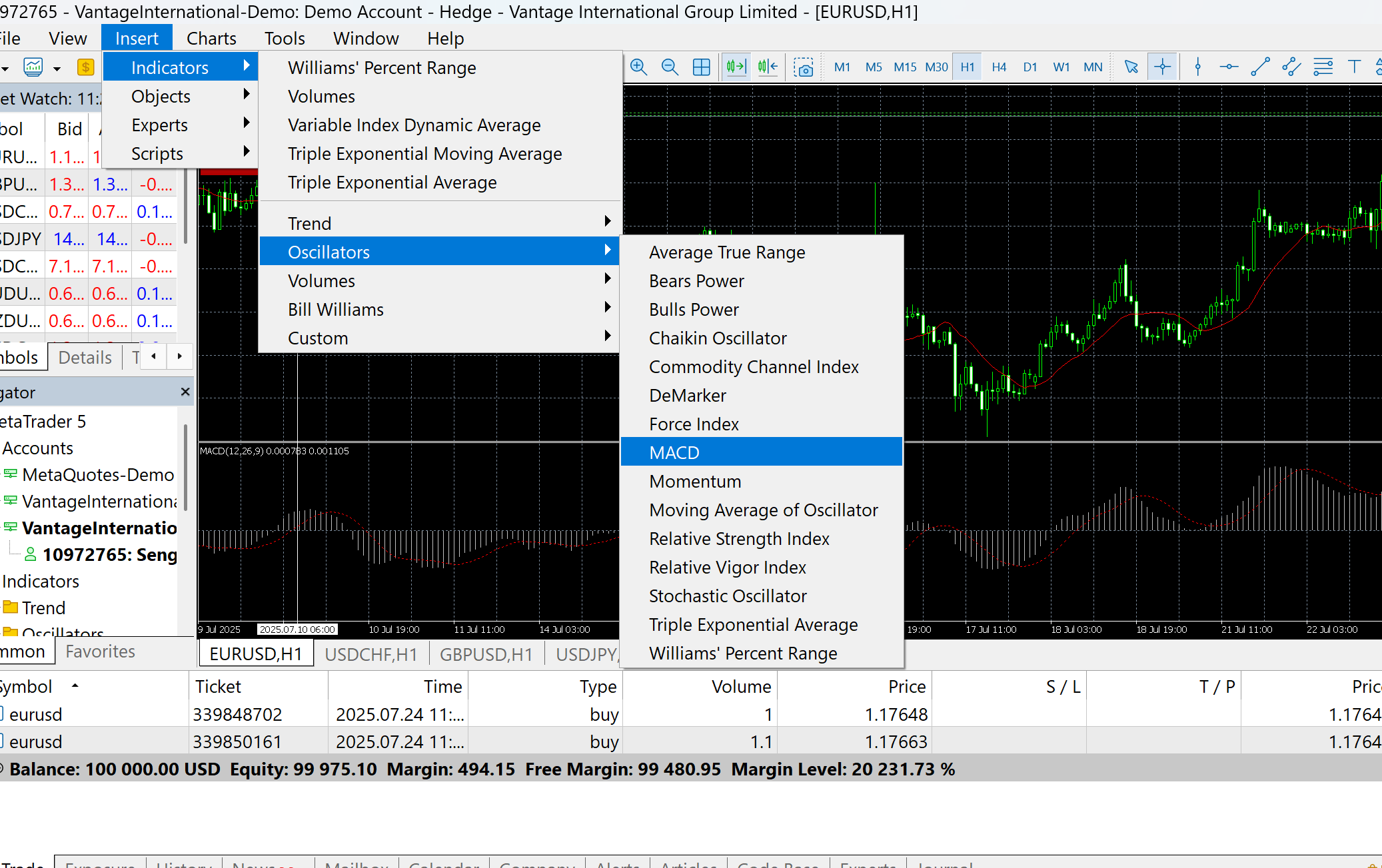Open MetaQuotes-Demo account in Navigator

click(97, 475)
